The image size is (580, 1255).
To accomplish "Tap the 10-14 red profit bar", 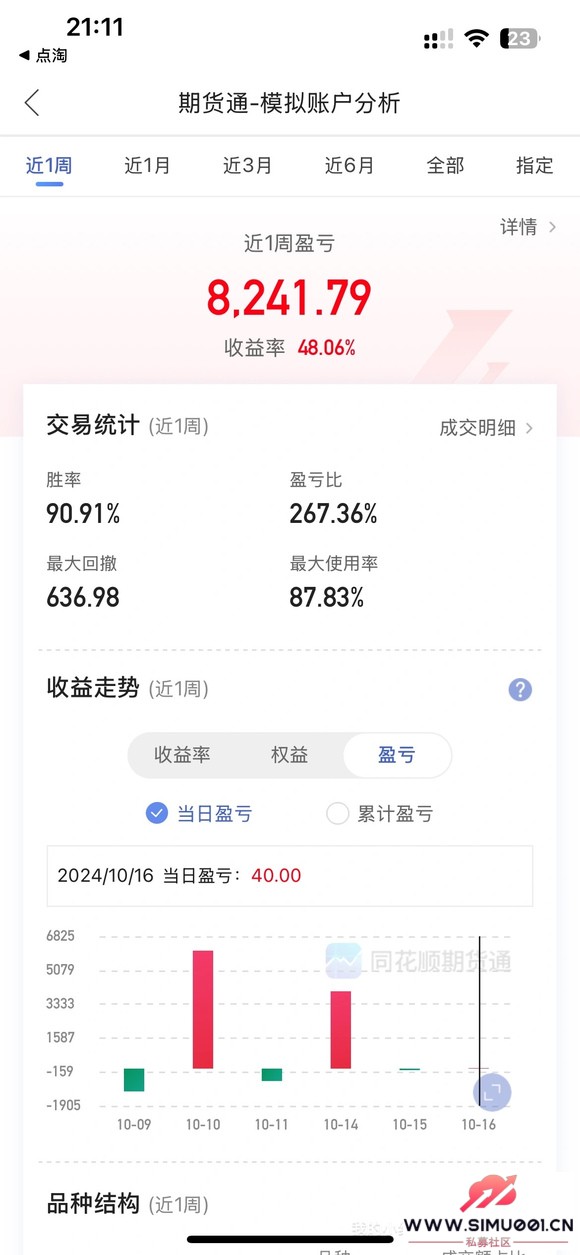I will [341, 1030].
